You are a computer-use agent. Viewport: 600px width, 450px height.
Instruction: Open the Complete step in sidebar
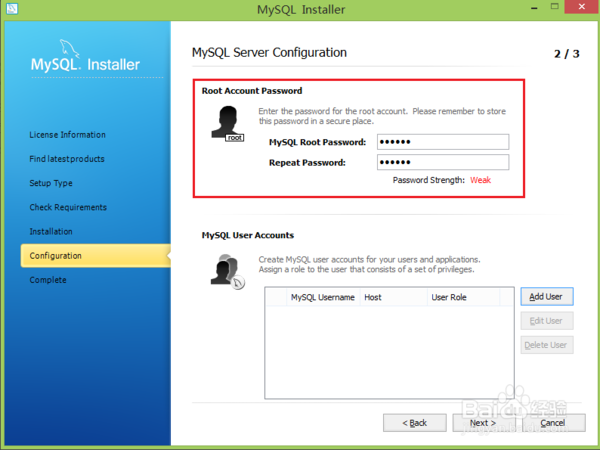pyautogui.click(x=48, y=280)
